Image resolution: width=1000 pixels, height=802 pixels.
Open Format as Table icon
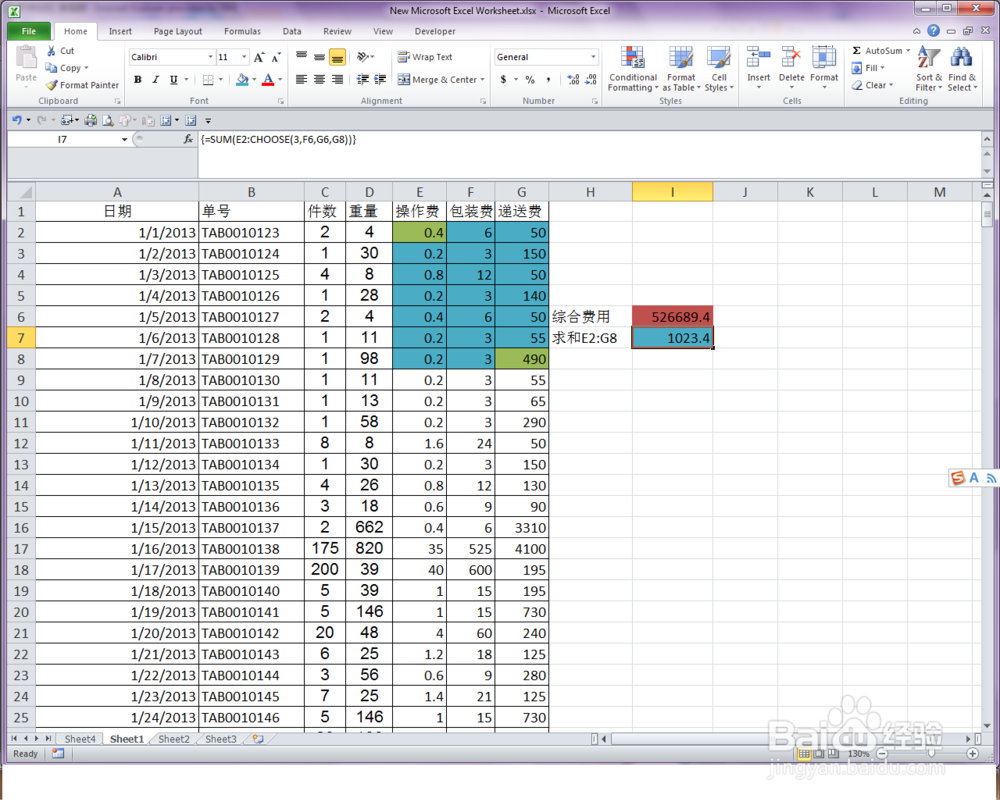[680, 58]
